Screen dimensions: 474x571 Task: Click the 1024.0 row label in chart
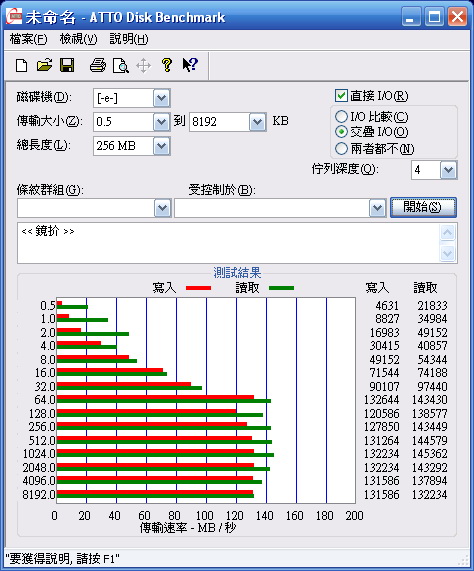[x=39, y=454]
